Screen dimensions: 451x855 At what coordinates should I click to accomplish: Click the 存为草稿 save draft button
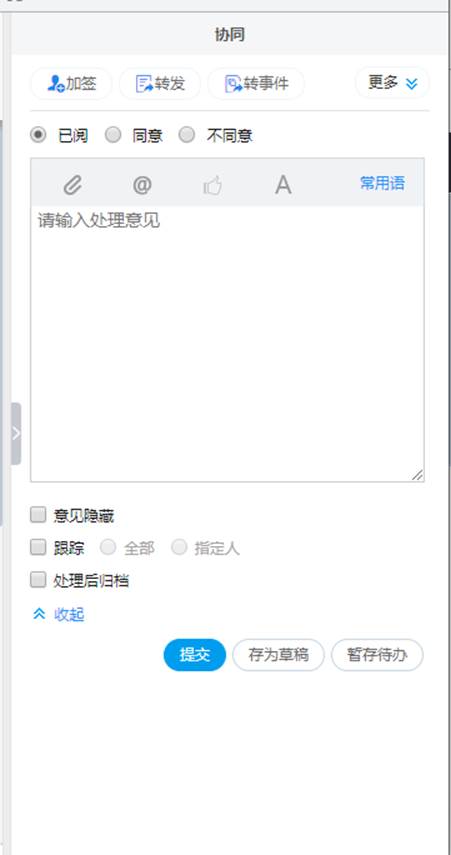(279, 655)
